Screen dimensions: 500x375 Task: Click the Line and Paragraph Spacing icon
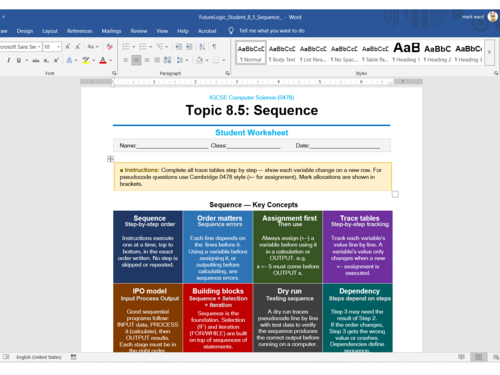pos(180,60)
